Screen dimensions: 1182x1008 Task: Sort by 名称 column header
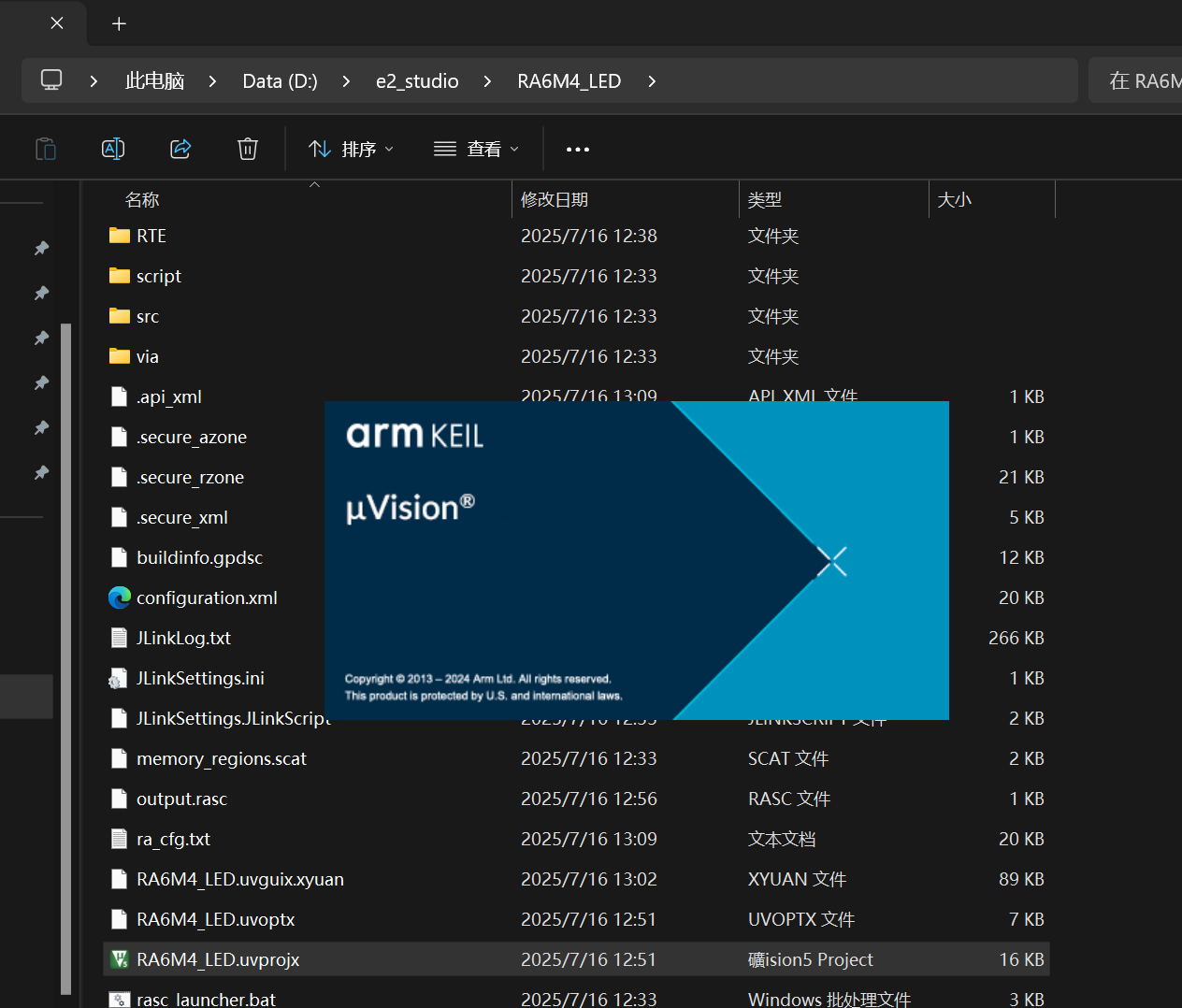(142, 199)
